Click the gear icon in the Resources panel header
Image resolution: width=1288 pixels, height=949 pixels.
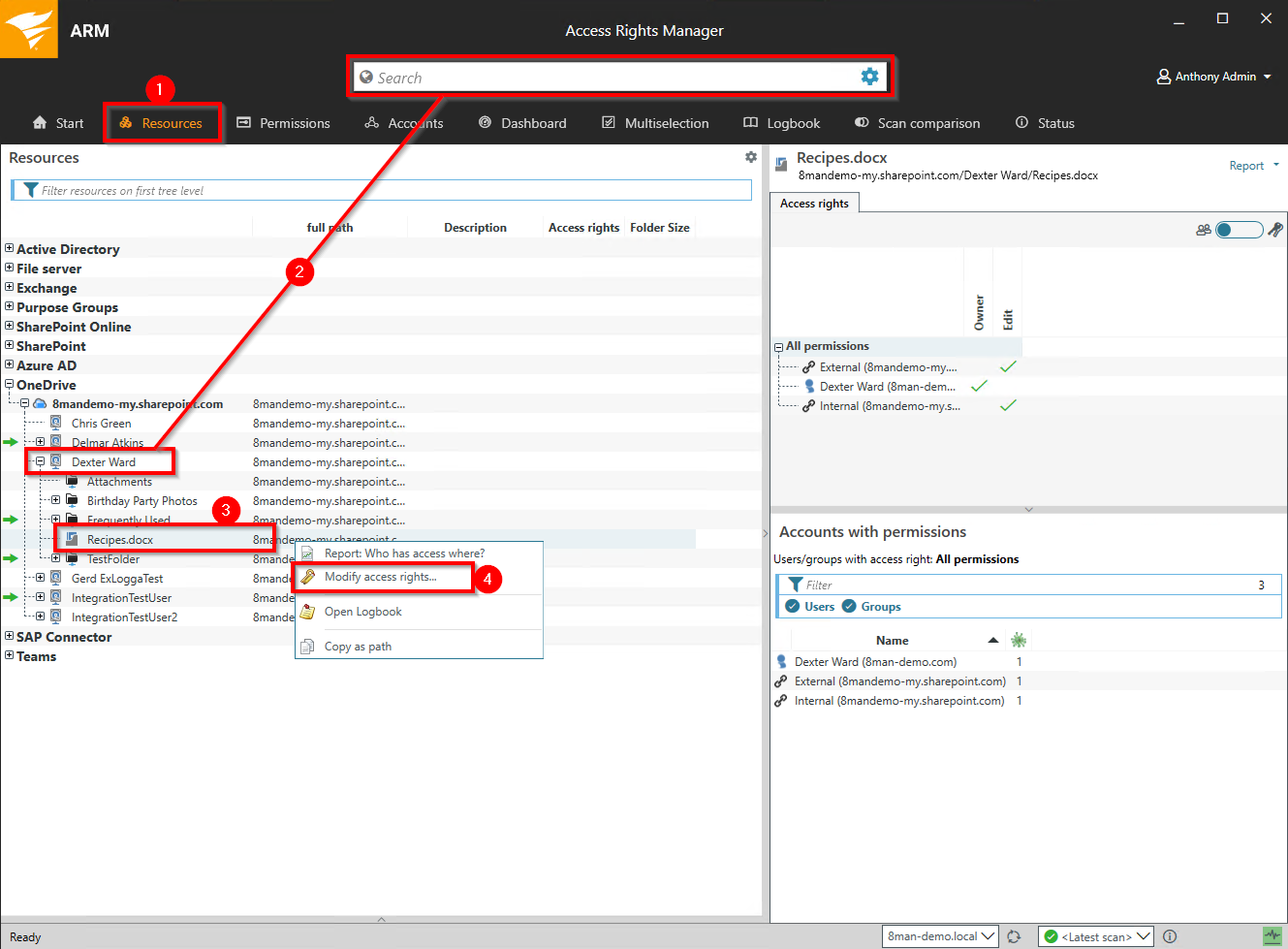(x=751, y=156)
